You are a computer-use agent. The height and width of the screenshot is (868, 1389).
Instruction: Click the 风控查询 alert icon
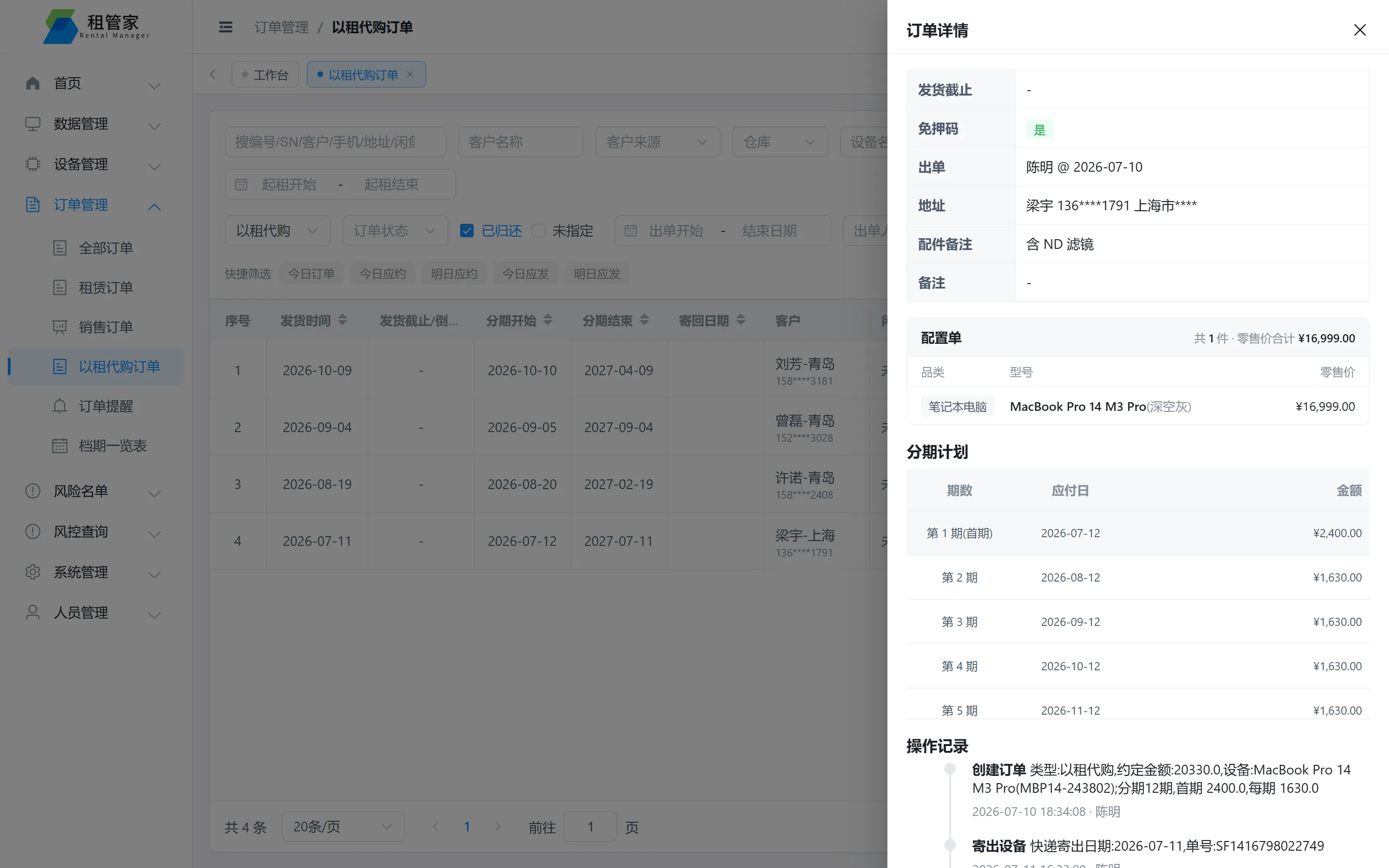[33, 531]
